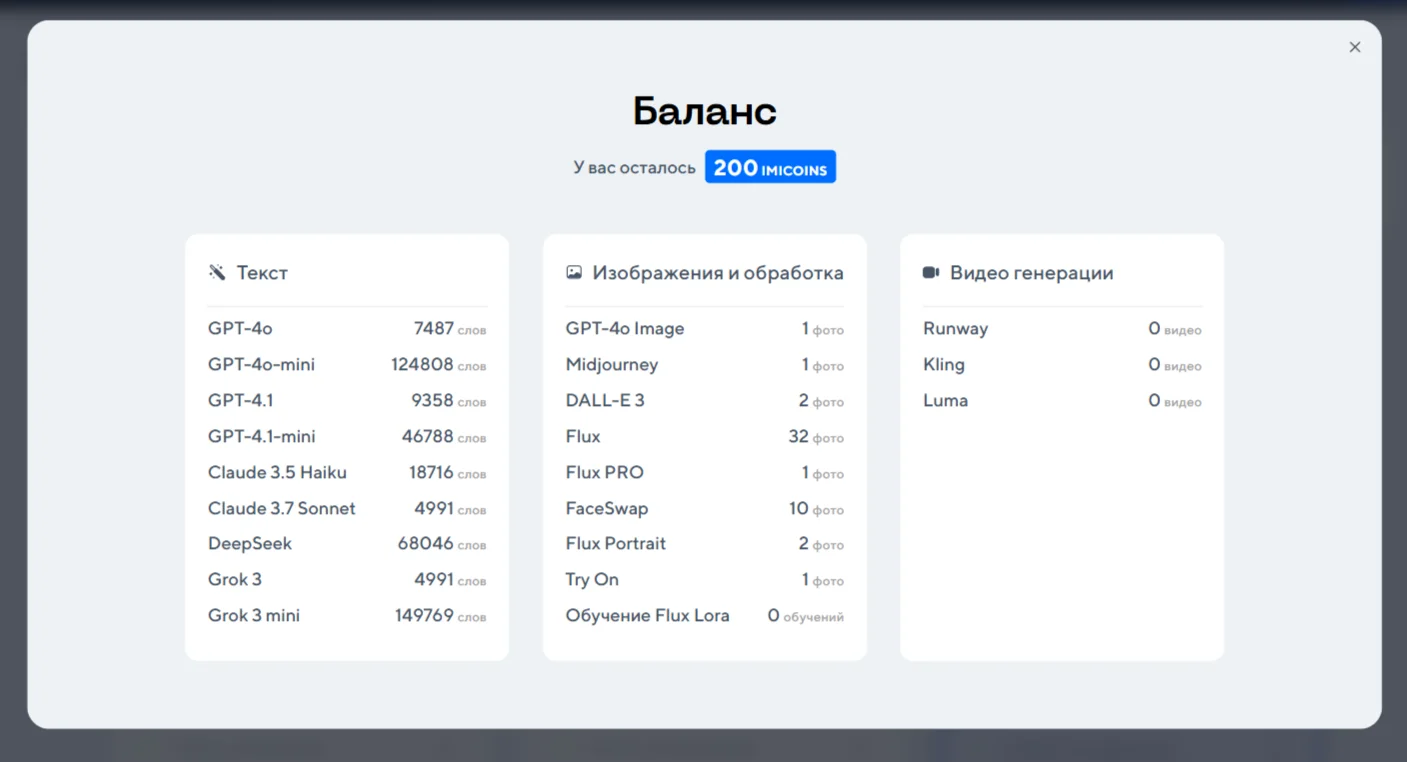Click the 9358 слов value
Image resolution: width=1407 pixels, height=762 pixels.
tap(449, 401)
